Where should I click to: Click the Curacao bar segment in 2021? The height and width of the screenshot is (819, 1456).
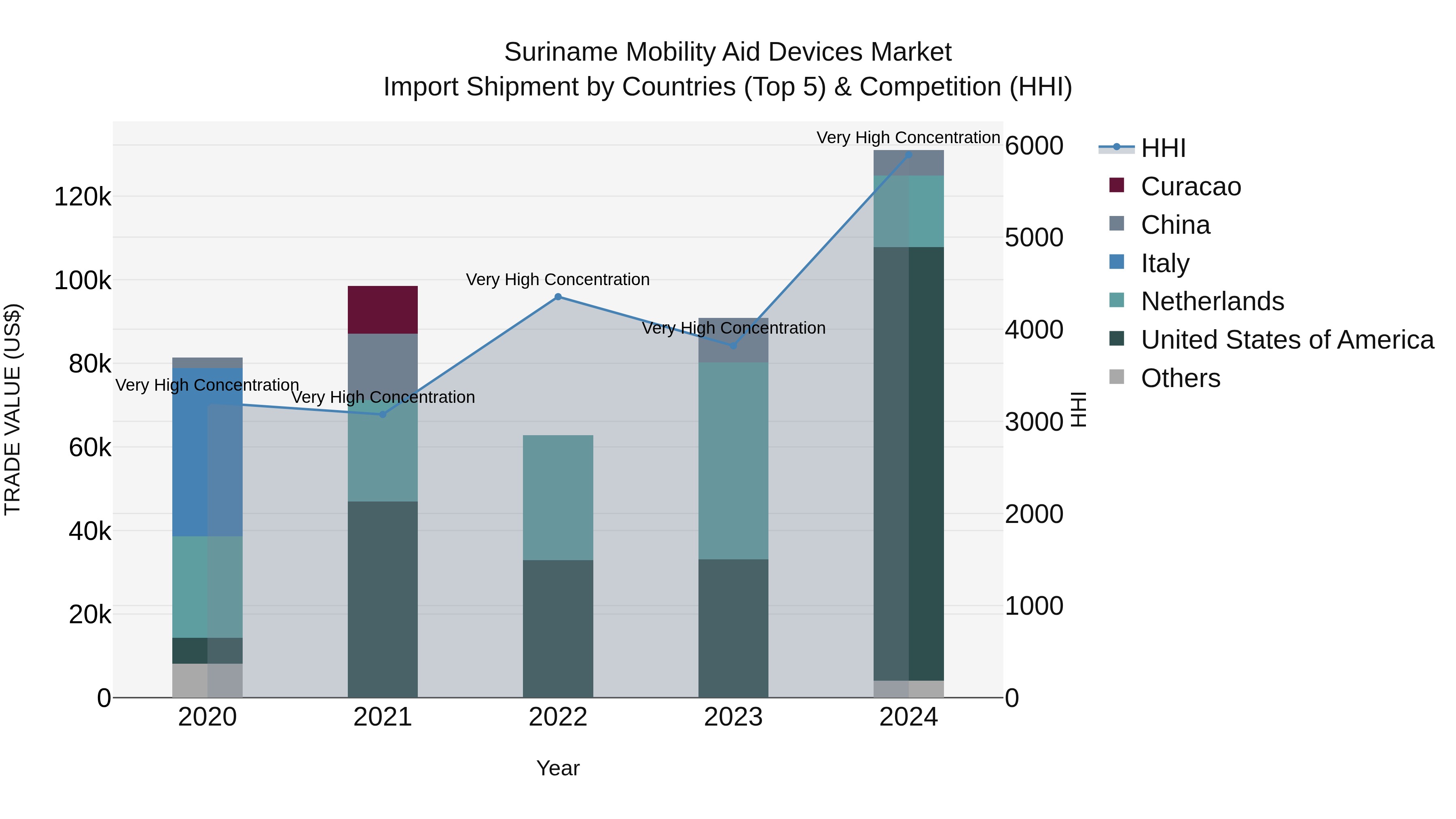point(383,310)
